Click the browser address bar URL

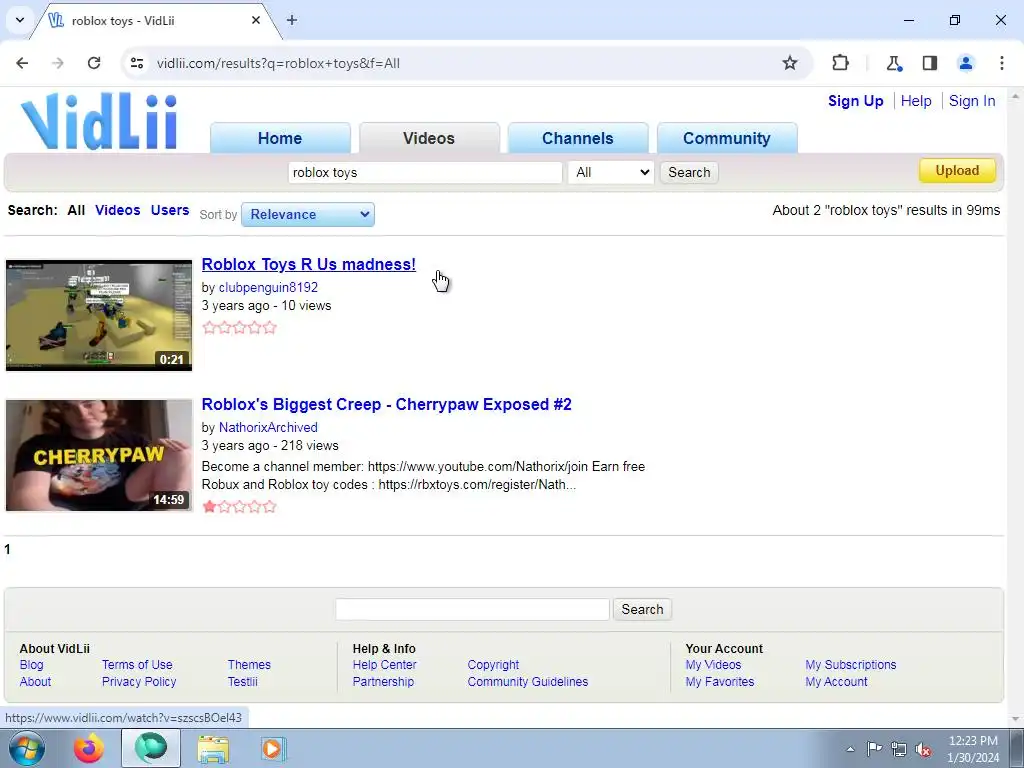click(x=278, y=63)
